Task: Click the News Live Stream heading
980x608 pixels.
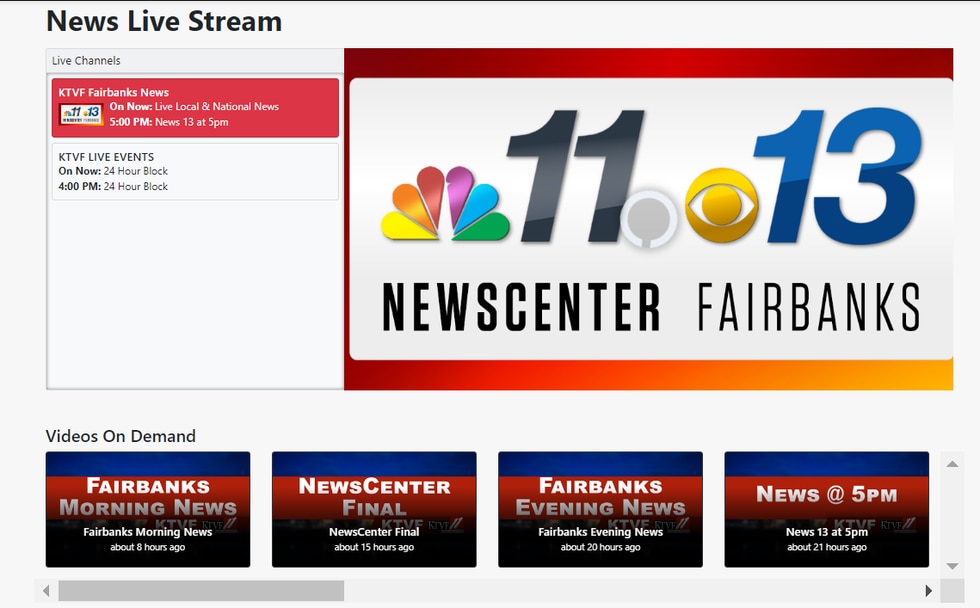Action: pyautogui.click(x=163, y=21)
